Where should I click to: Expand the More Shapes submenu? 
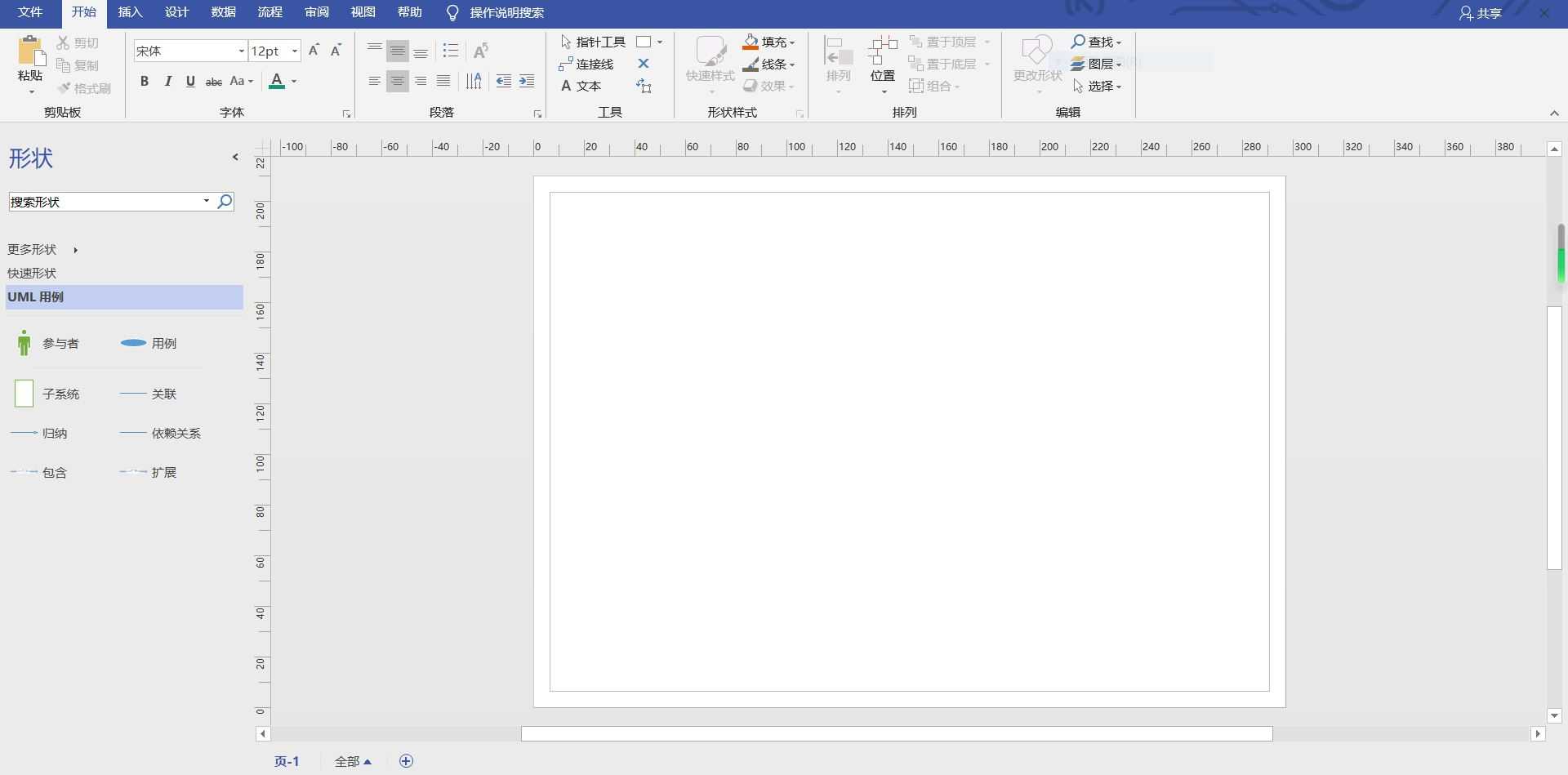tap(42, 249)
